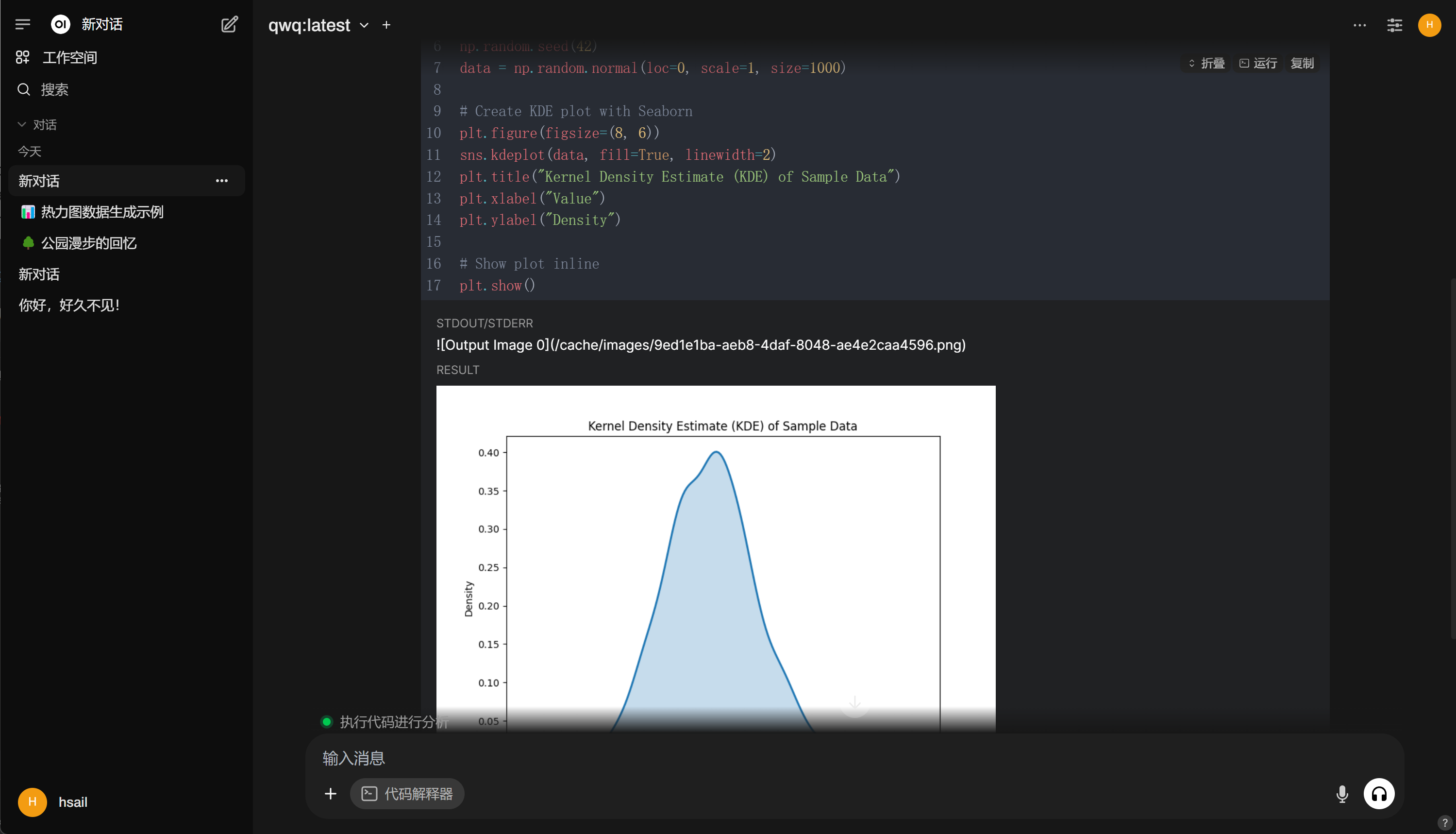Viewport: 1456px width, 834px height.
Task: Start a new chat with pencil icon
Action: click(229, 24)
